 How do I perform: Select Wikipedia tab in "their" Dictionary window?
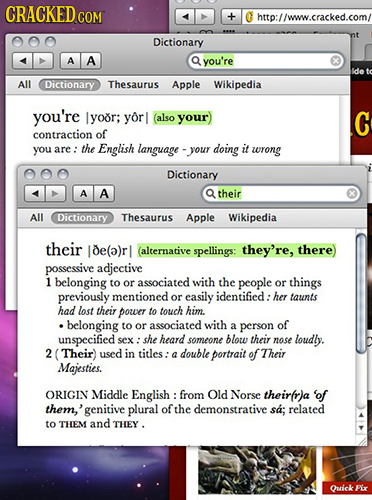coord(252,218)
